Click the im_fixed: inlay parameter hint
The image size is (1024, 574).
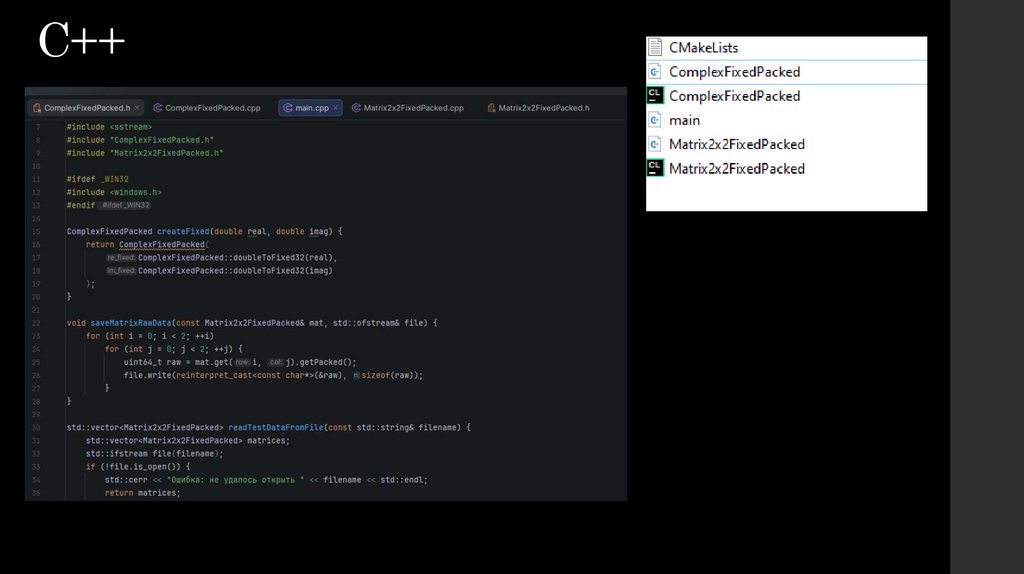121,270
